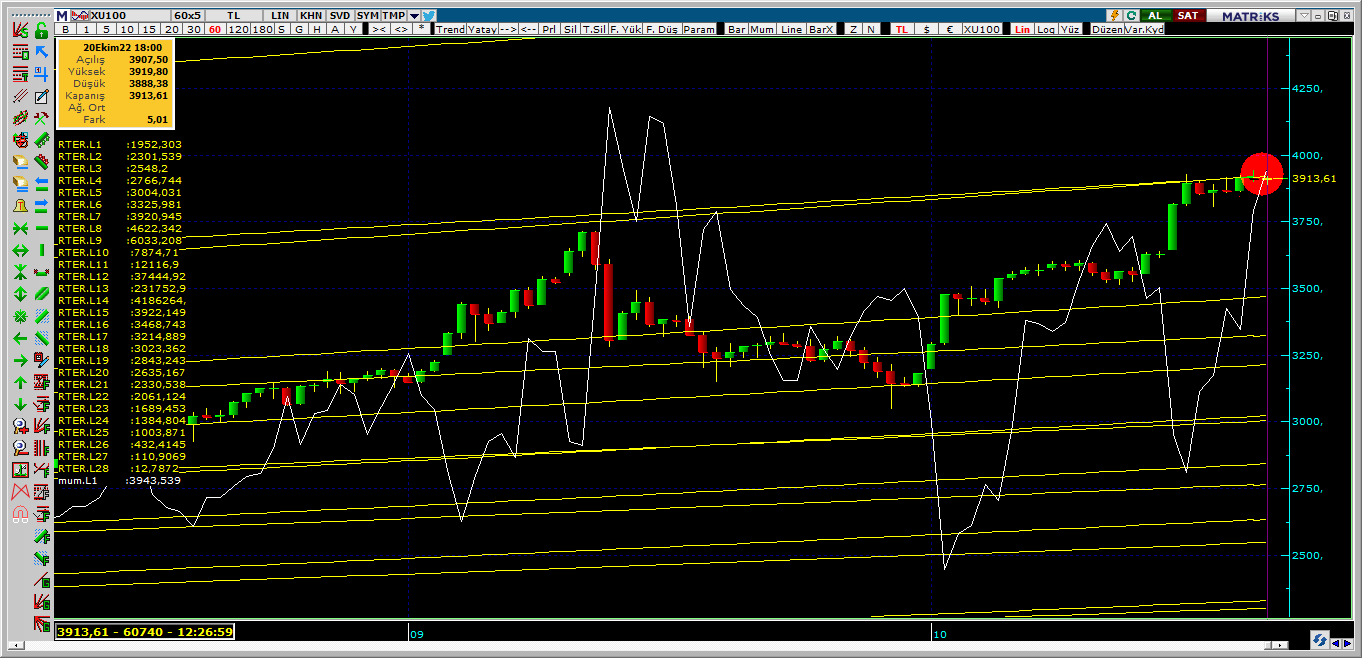Viewport: 1362px width, 658px height.
Task: Click the green inward-arrows compress icon
Action: (x=20, y=228)
